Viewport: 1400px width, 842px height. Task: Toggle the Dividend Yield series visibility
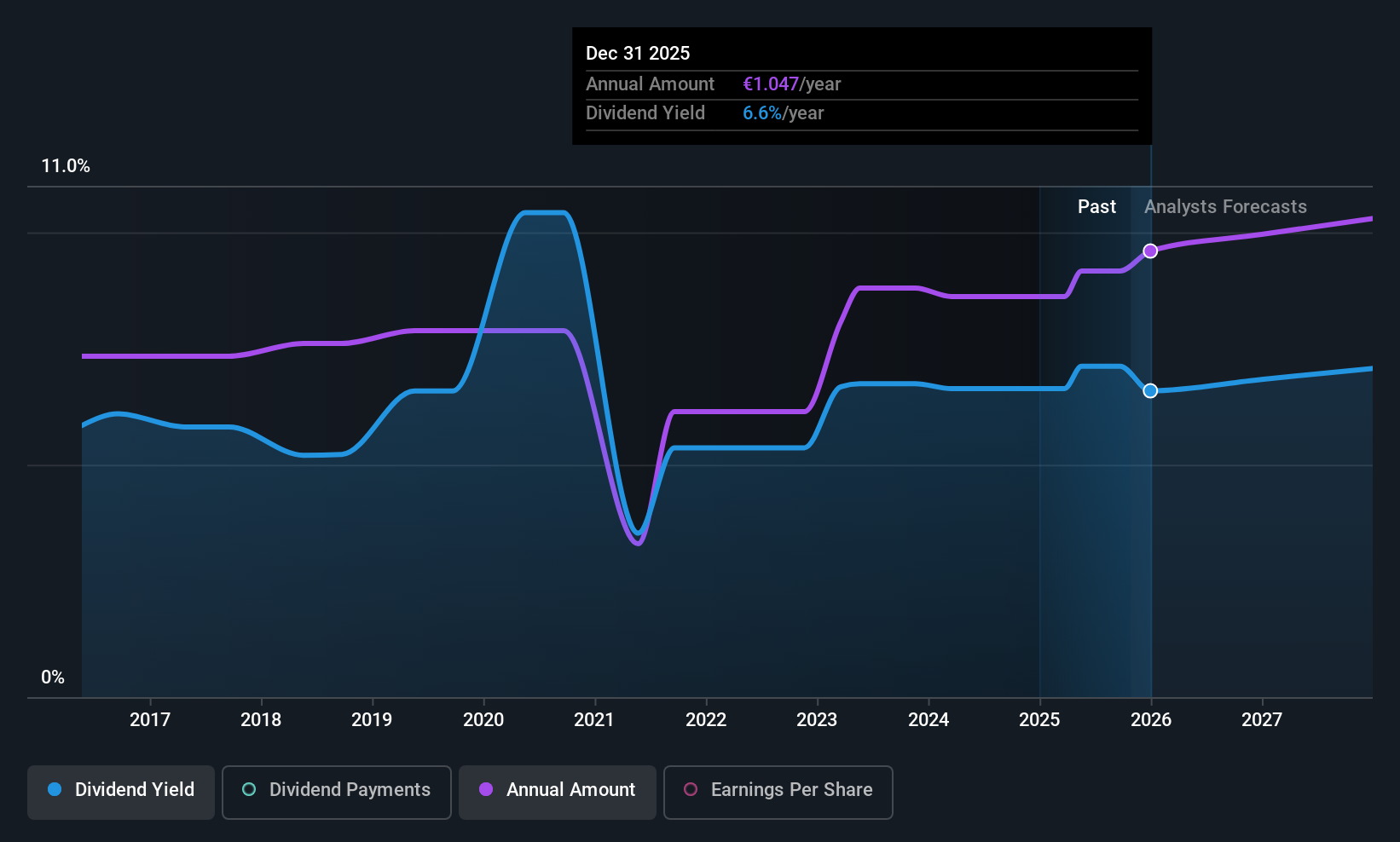120,791
